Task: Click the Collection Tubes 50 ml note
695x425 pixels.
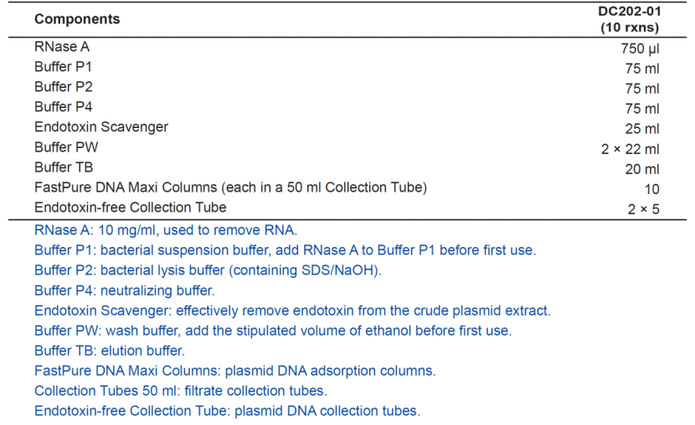Action: 181,391
